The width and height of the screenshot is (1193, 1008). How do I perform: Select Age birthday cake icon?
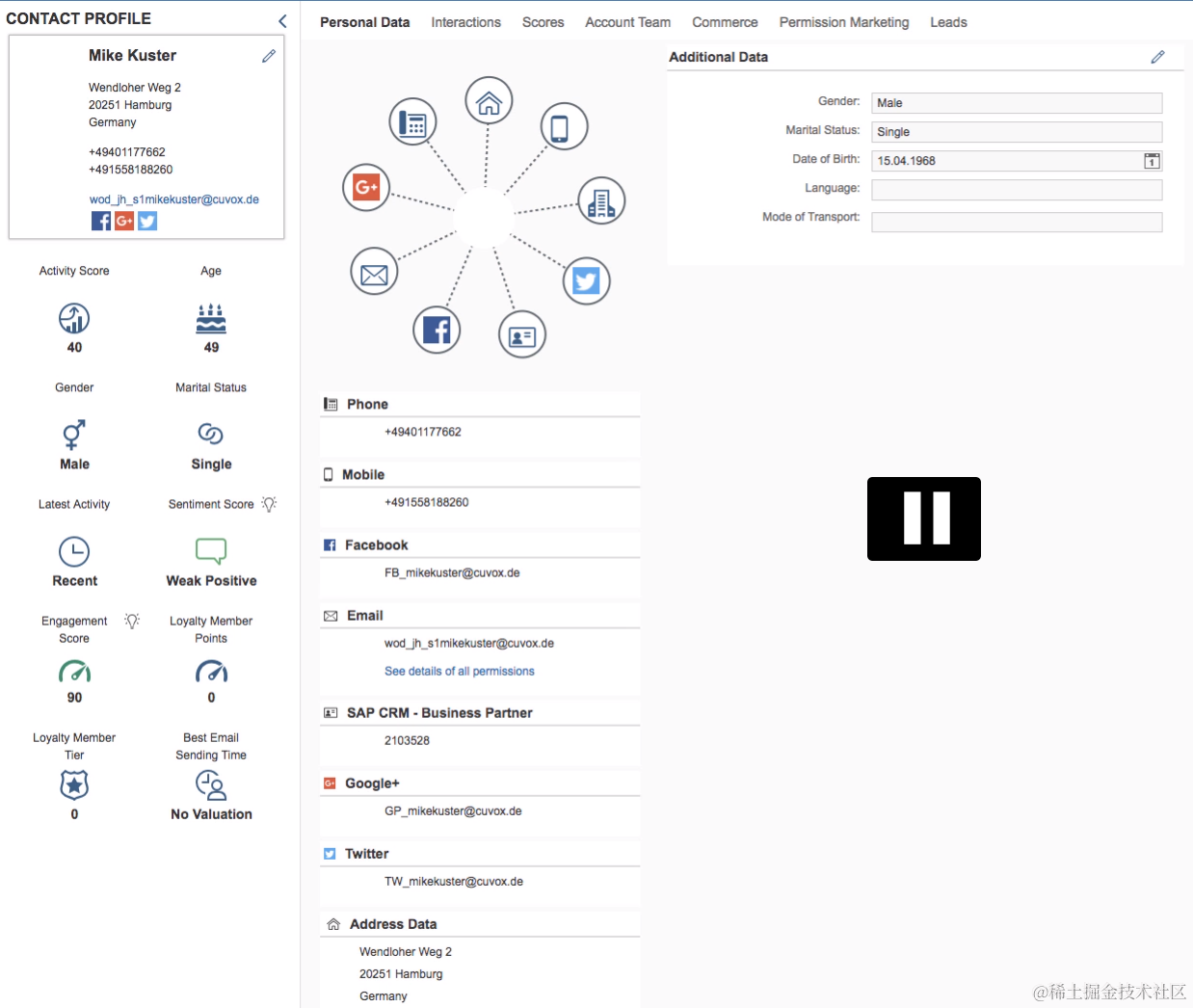tap(211, 318)
